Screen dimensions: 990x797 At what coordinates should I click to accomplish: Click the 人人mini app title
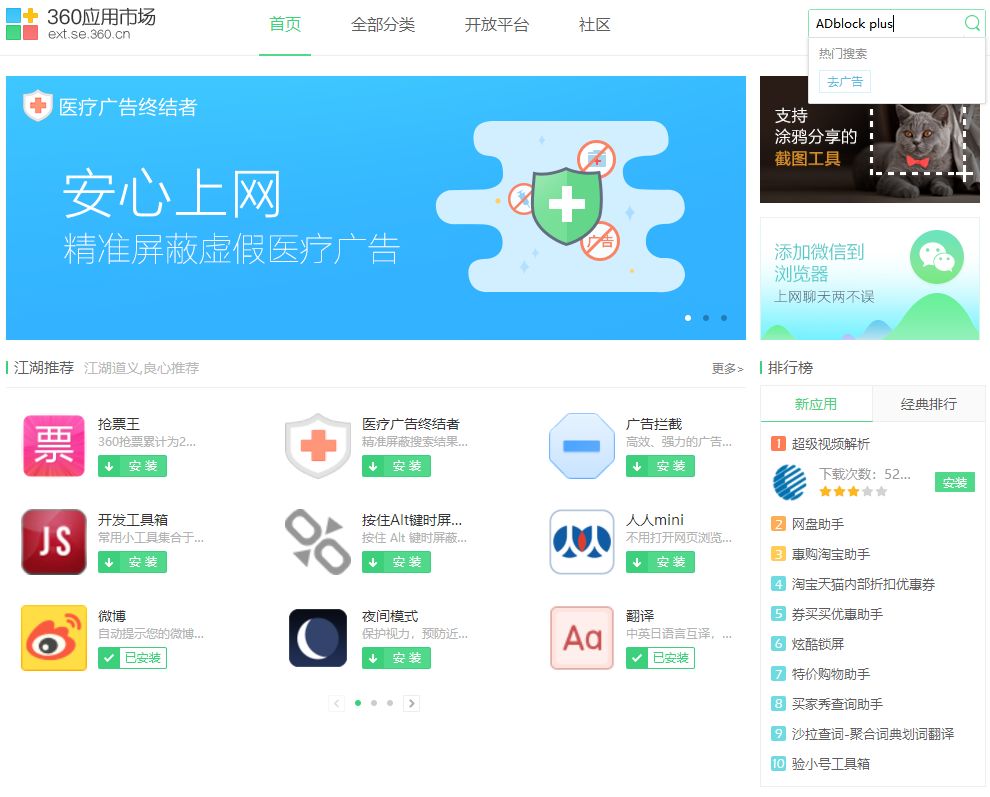point(655,520)
